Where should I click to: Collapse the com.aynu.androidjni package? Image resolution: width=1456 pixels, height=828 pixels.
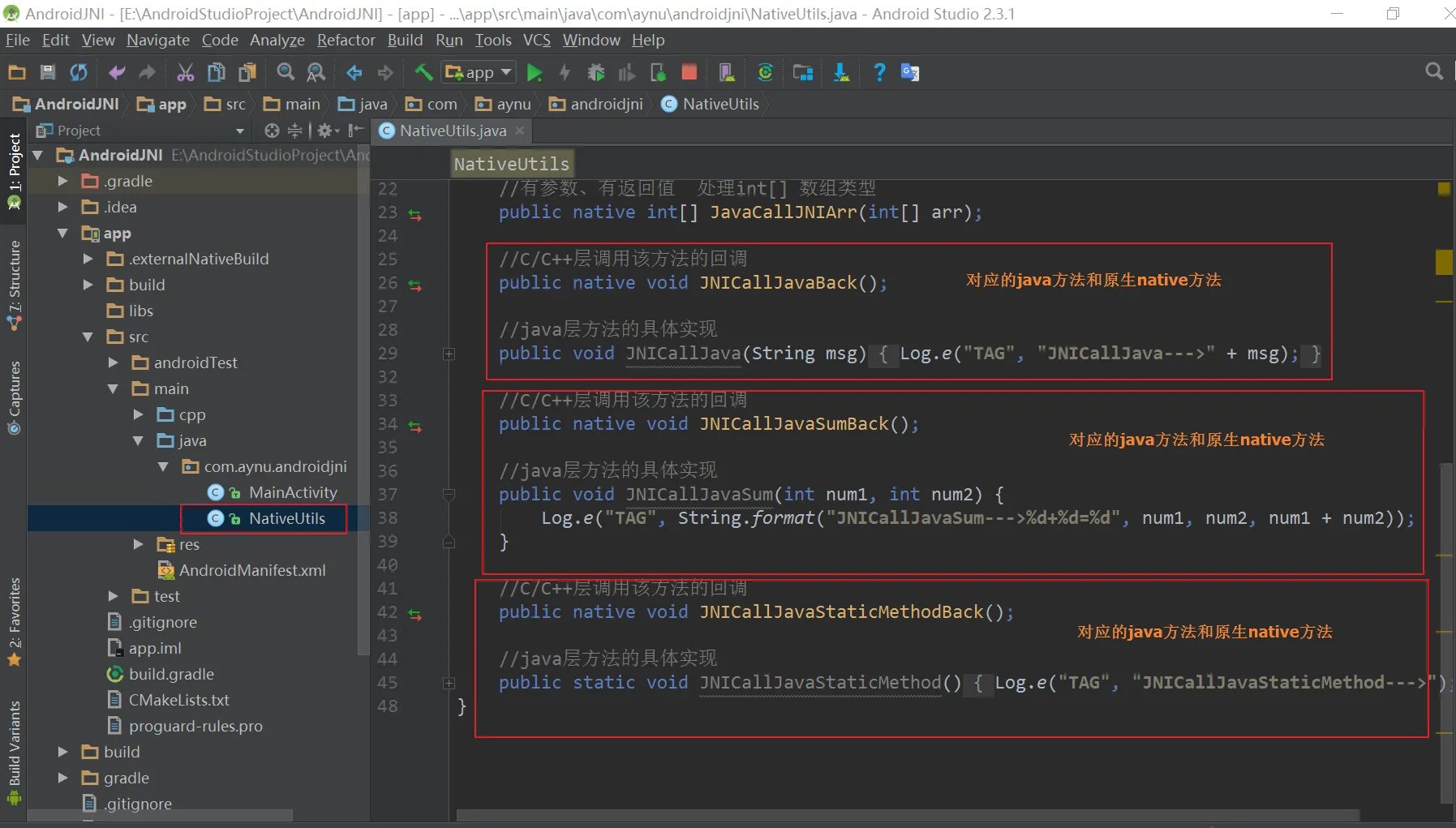[x=163, y=466]
